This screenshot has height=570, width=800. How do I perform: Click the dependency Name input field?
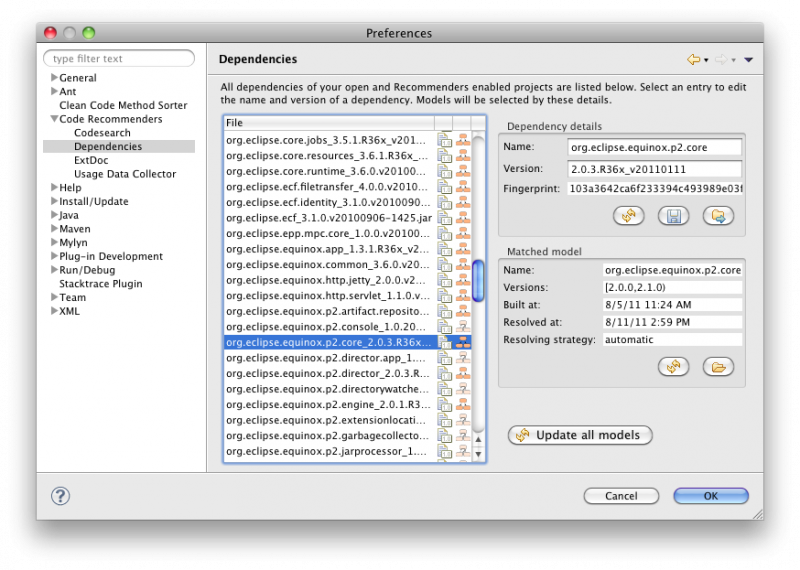[655, 147]
